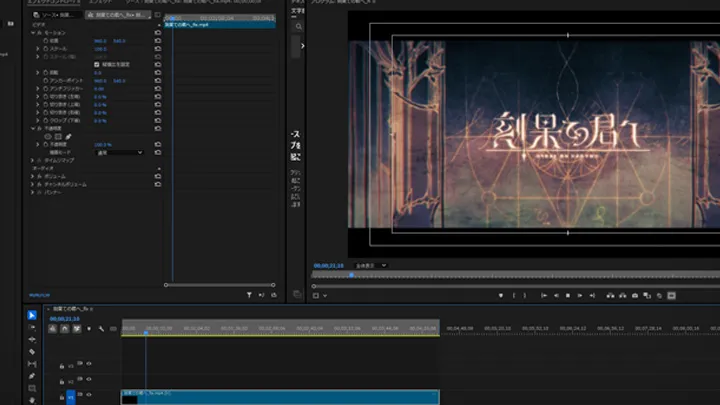Screen dimensions: 720x405
Task: Click the Program monitor blue playhead
Action: coord(351,275)
